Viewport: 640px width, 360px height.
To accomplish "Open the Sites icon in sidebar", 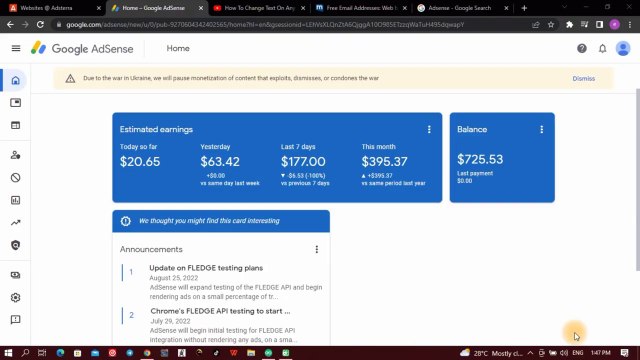I will click(x=16, y=125).
